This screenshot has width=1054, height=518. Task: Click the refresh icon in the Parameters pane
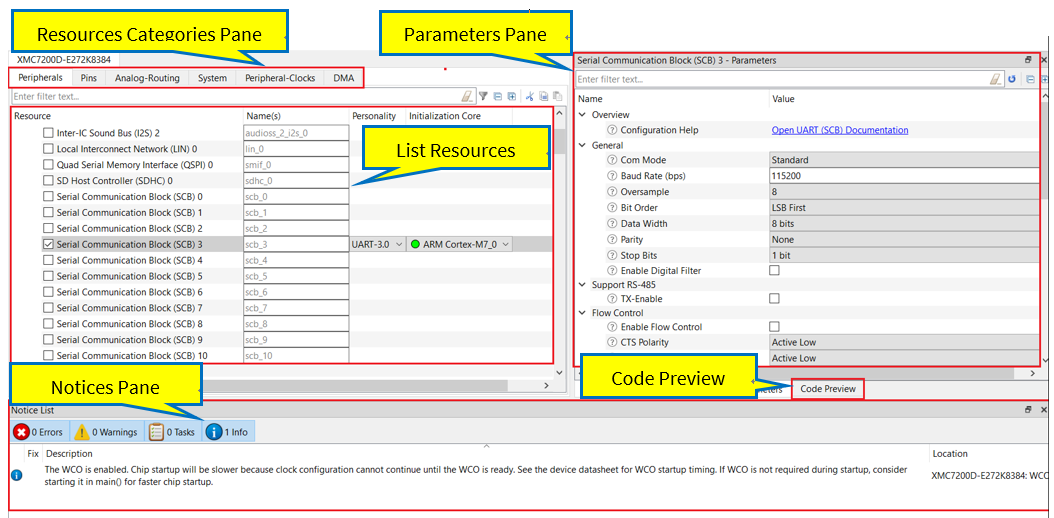[1011, 79]
